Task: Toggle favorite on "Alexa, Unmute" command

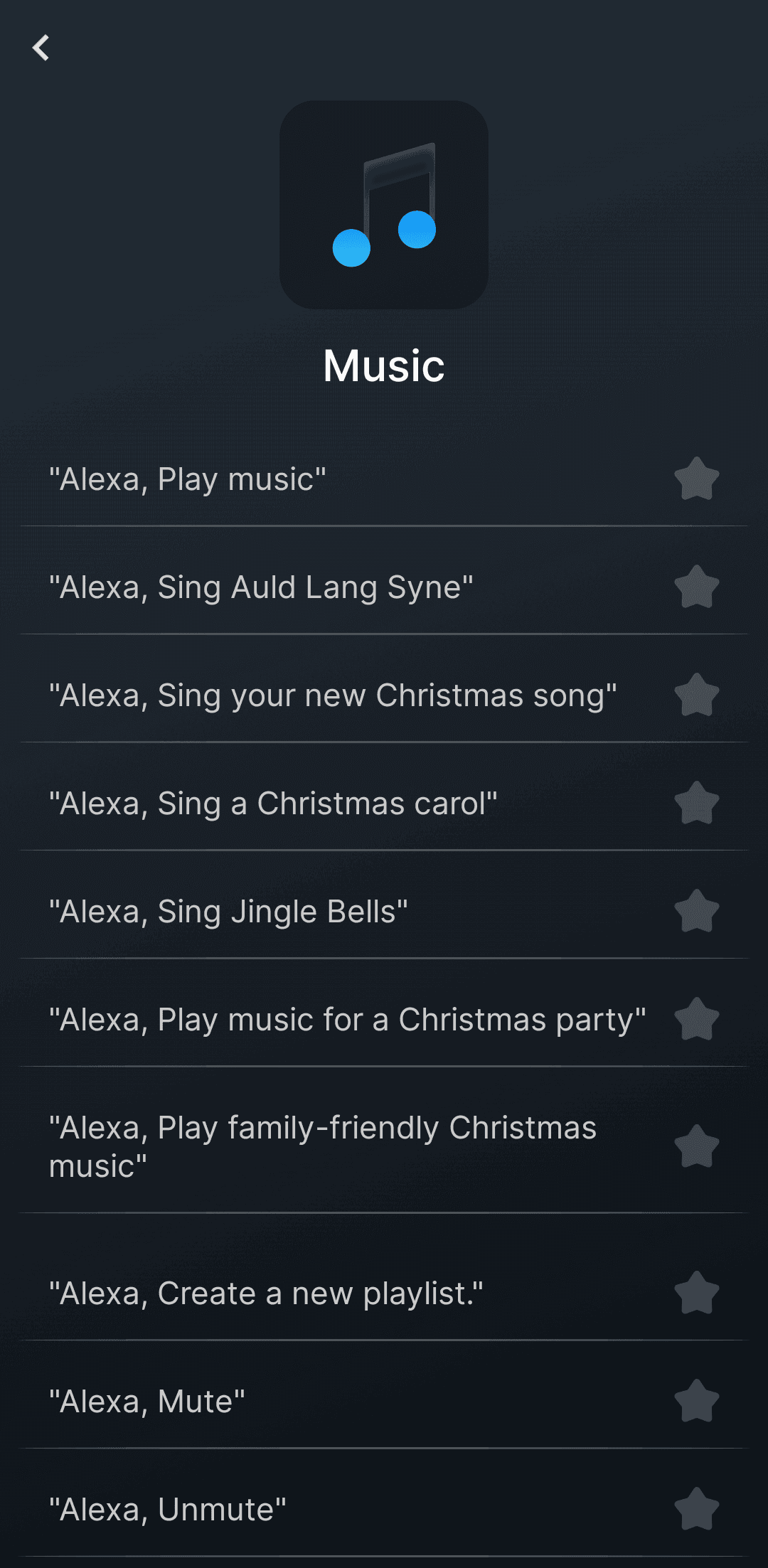Action: point(696,1510)
